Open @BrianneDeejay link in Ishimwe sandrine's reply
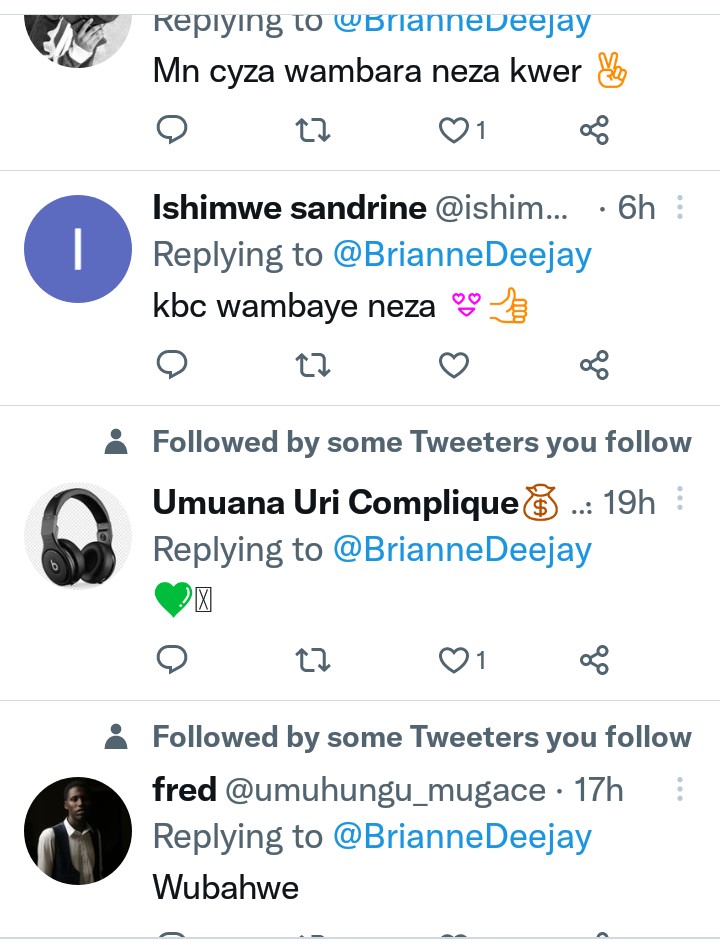The height and width of the screenshot is (942, 720). click(x=462, y=255)
